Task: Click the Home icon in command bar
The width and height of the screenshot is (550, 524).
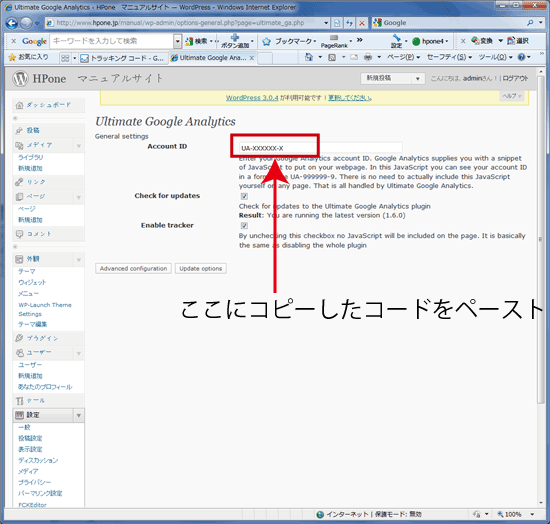Action: [309, 57]
